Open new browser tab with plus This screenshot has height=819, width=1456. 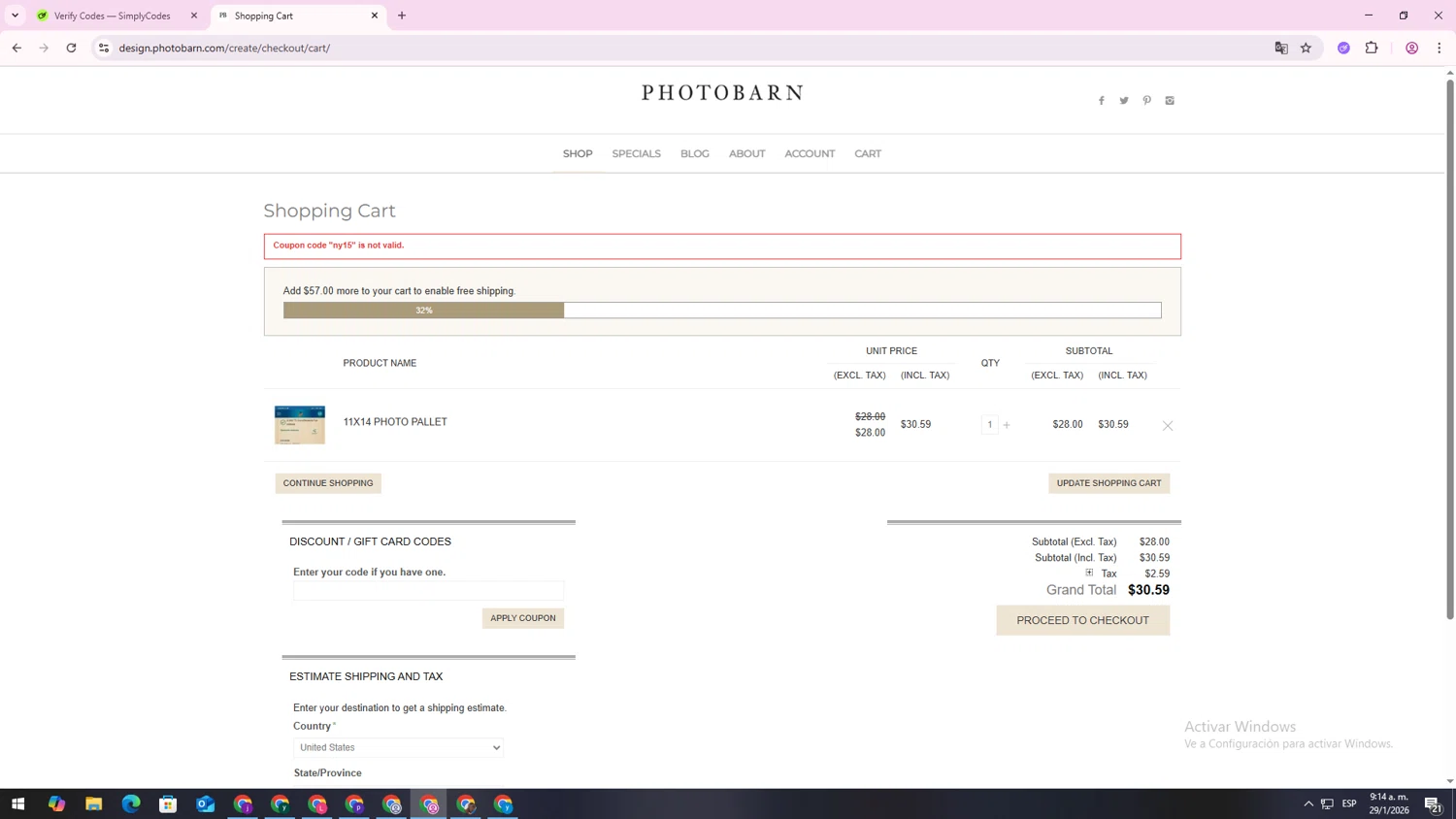(402, 16)
